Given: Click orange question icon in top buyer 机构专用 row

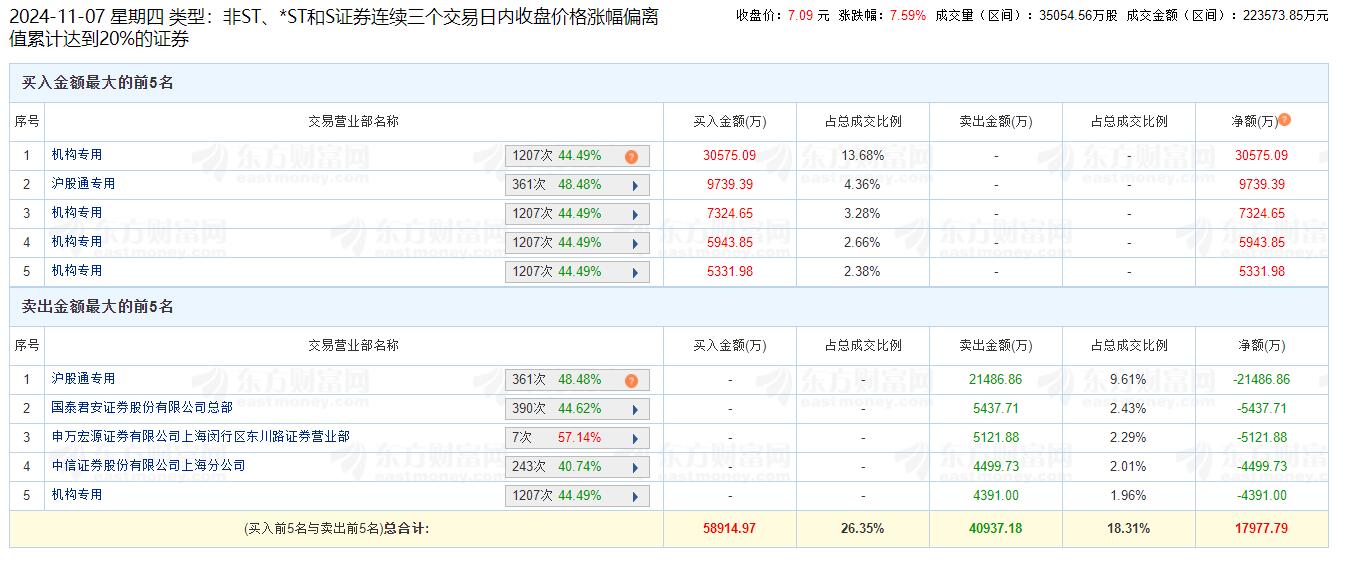Looking at the screenshot, I should 631,157.
